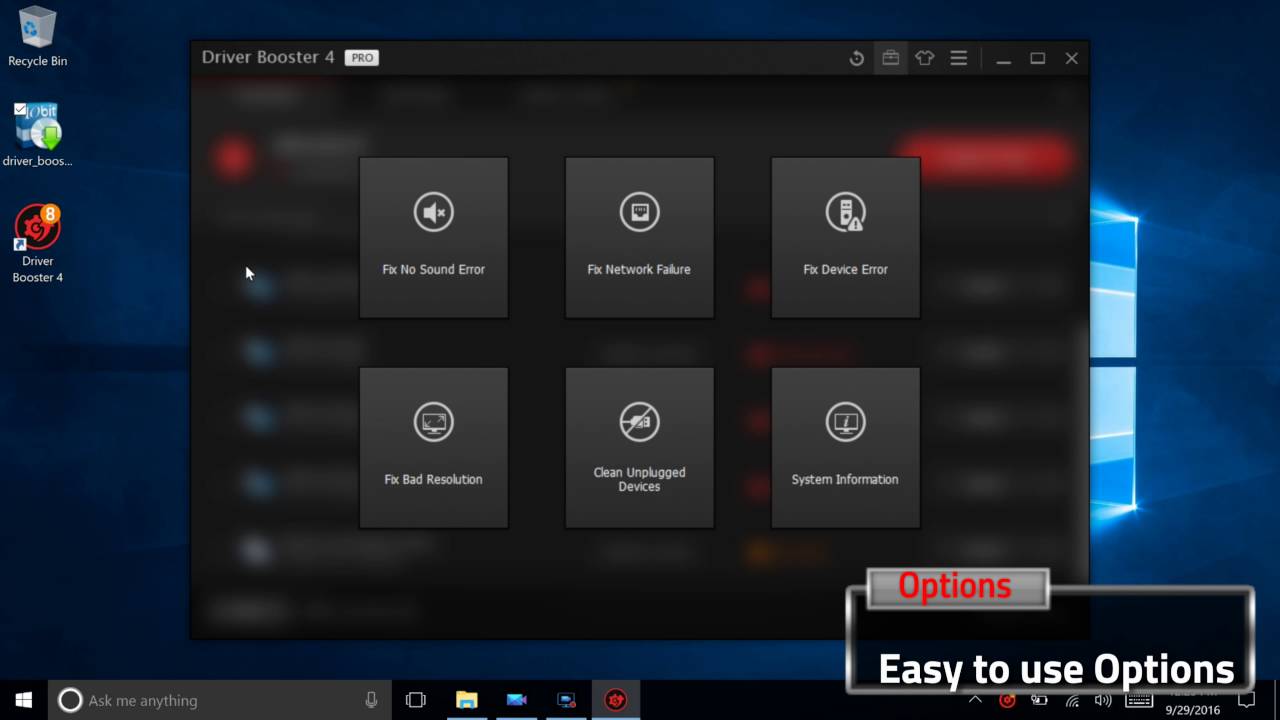Open the Fix Bad Resolution tool
This screenshot has width=1280, height=720.
[433, 448]
